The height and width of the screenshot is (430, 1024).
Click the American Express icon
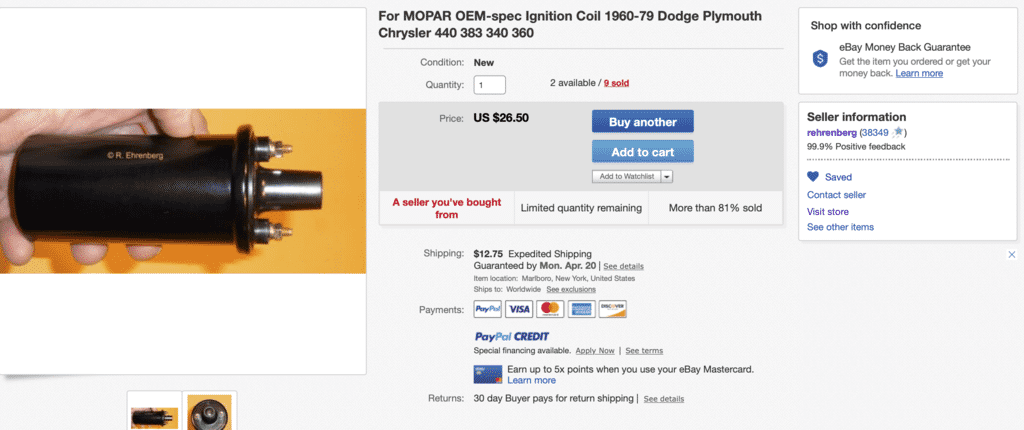581,309
